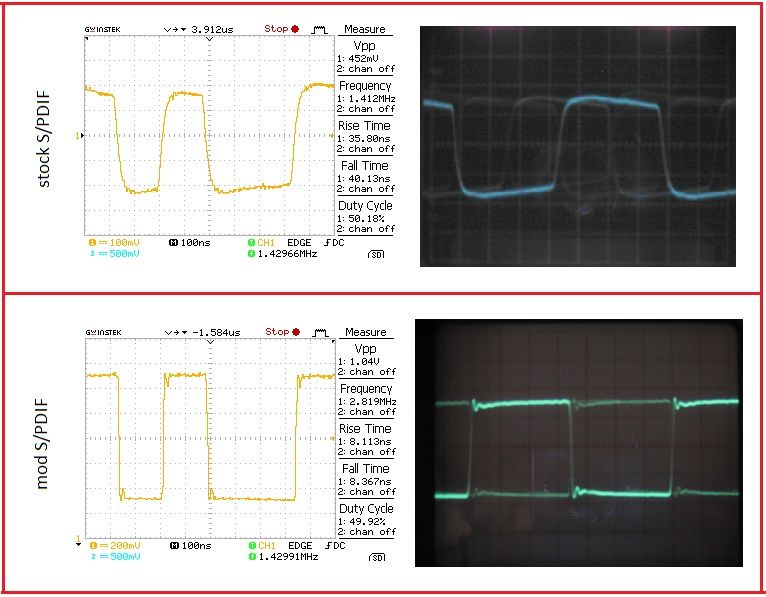
Task: Click the Frequency 2.819MHz measurement
Action: (x=366, y=400)
